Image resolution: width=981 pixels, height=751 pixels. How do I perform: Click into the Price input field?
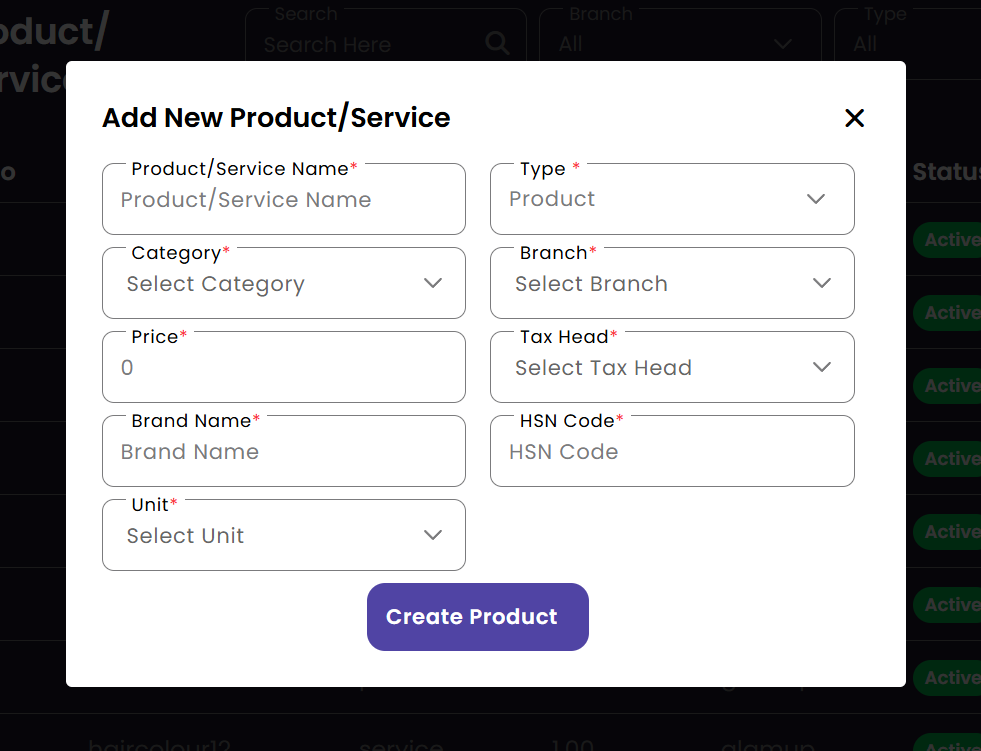(x=283, y=368)
